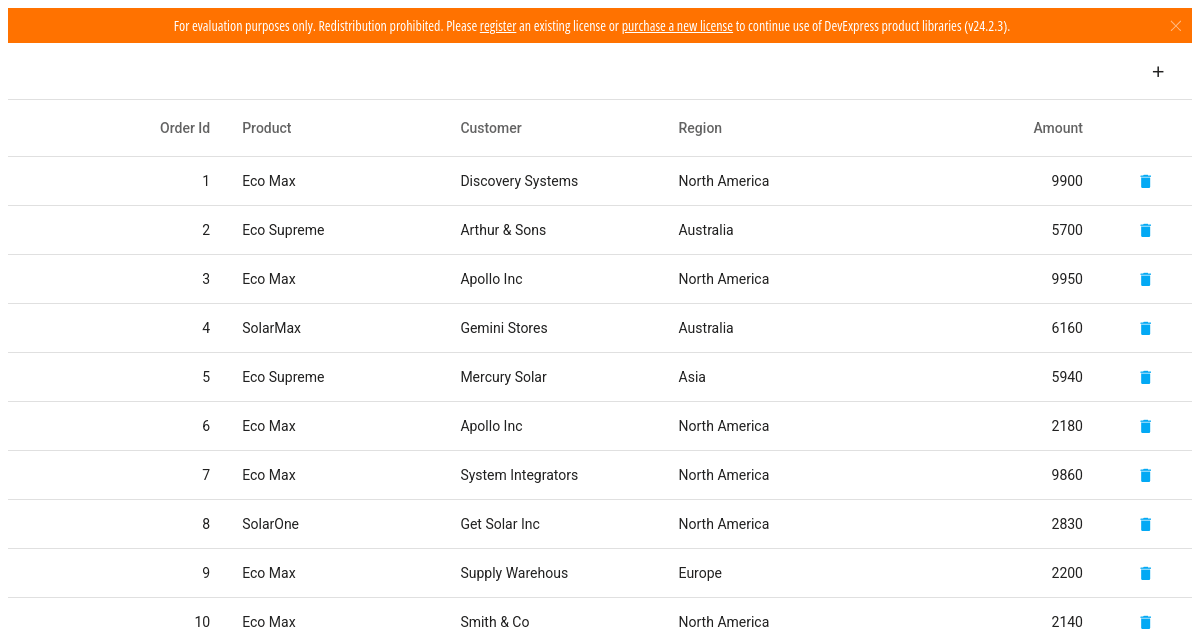Remove the Gemini Stores order
The image size is (1200, 630).
click(1146, 328)
